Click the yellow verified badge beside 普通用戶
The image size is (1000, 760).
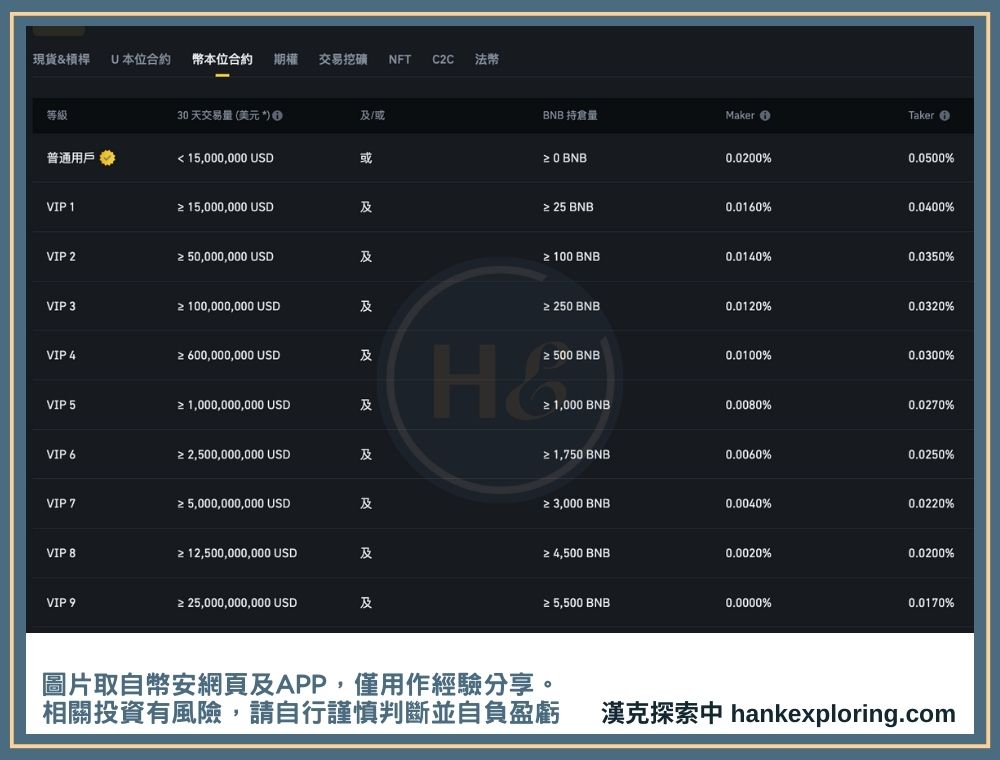point(108,157)
